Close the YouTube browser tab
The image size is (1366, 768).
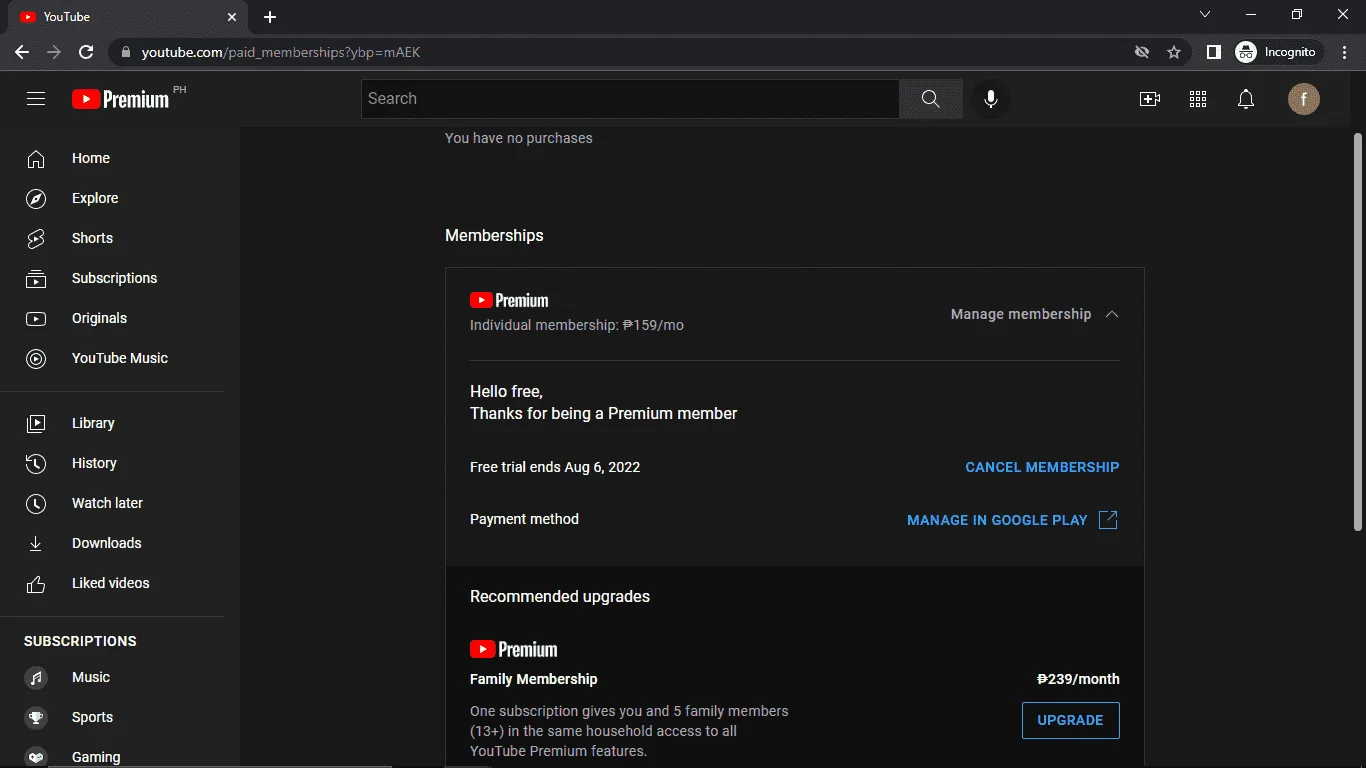point(232,17)
